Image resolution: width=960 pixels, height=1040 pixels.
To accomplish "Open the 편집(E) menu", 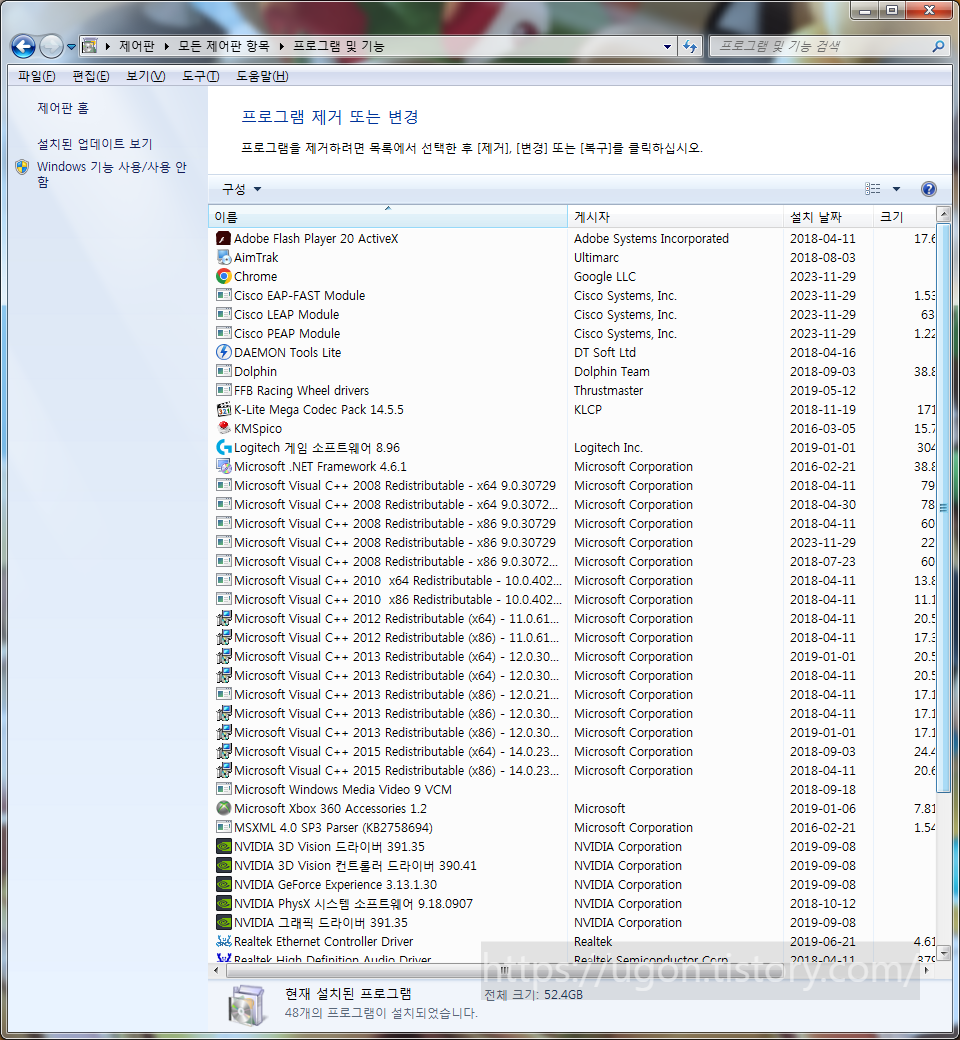I will click(91, 76).
